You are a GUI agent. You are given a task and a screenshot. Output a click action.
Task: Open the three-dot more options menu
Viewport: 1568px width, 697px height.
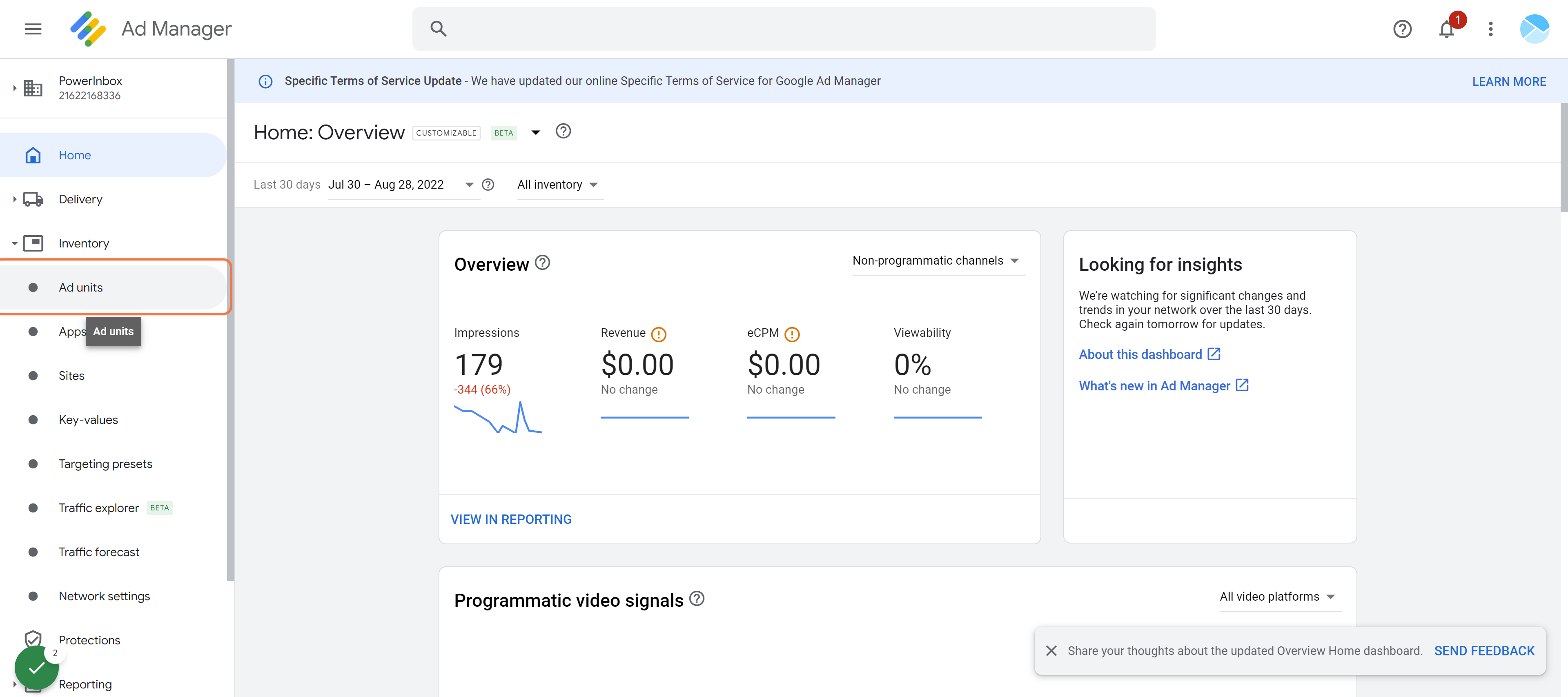[1491, 29]
